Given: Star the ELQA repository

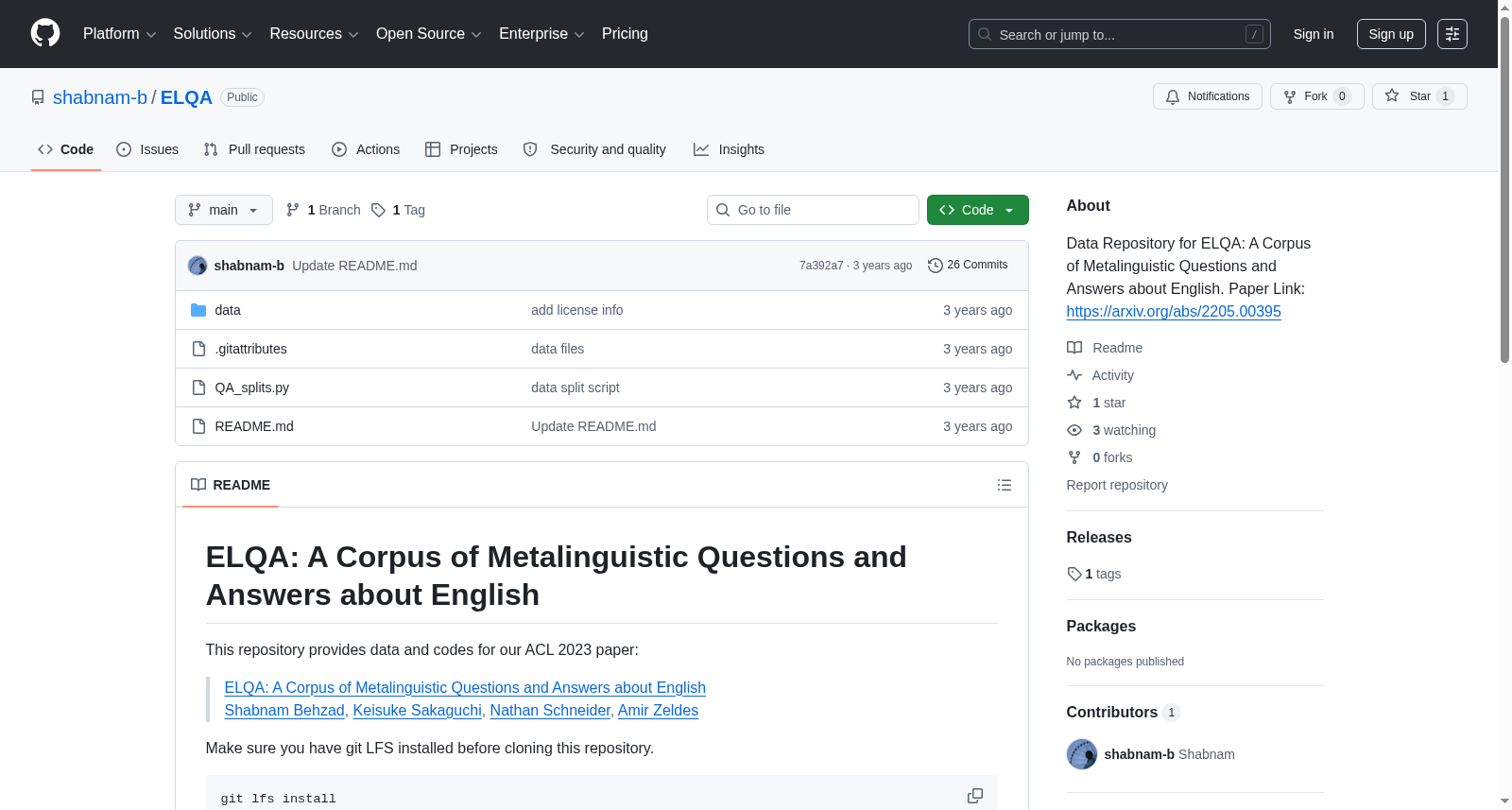Looking at the screenshot, I should point(1418,96).
